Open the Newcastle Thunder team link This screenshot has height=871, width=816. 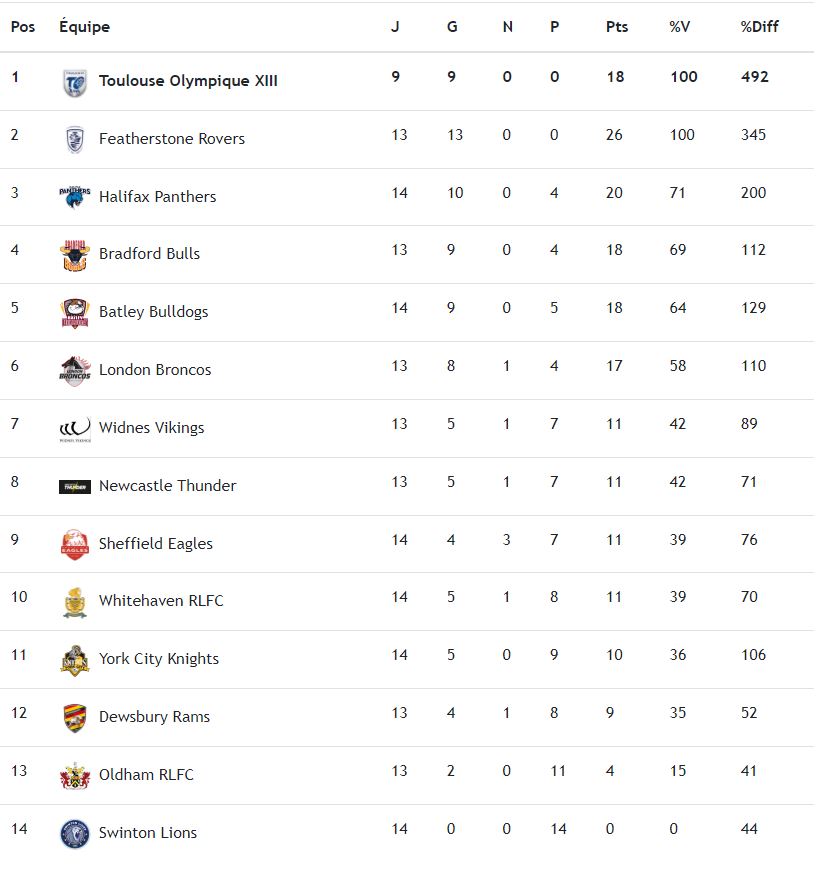coord(167,486)
